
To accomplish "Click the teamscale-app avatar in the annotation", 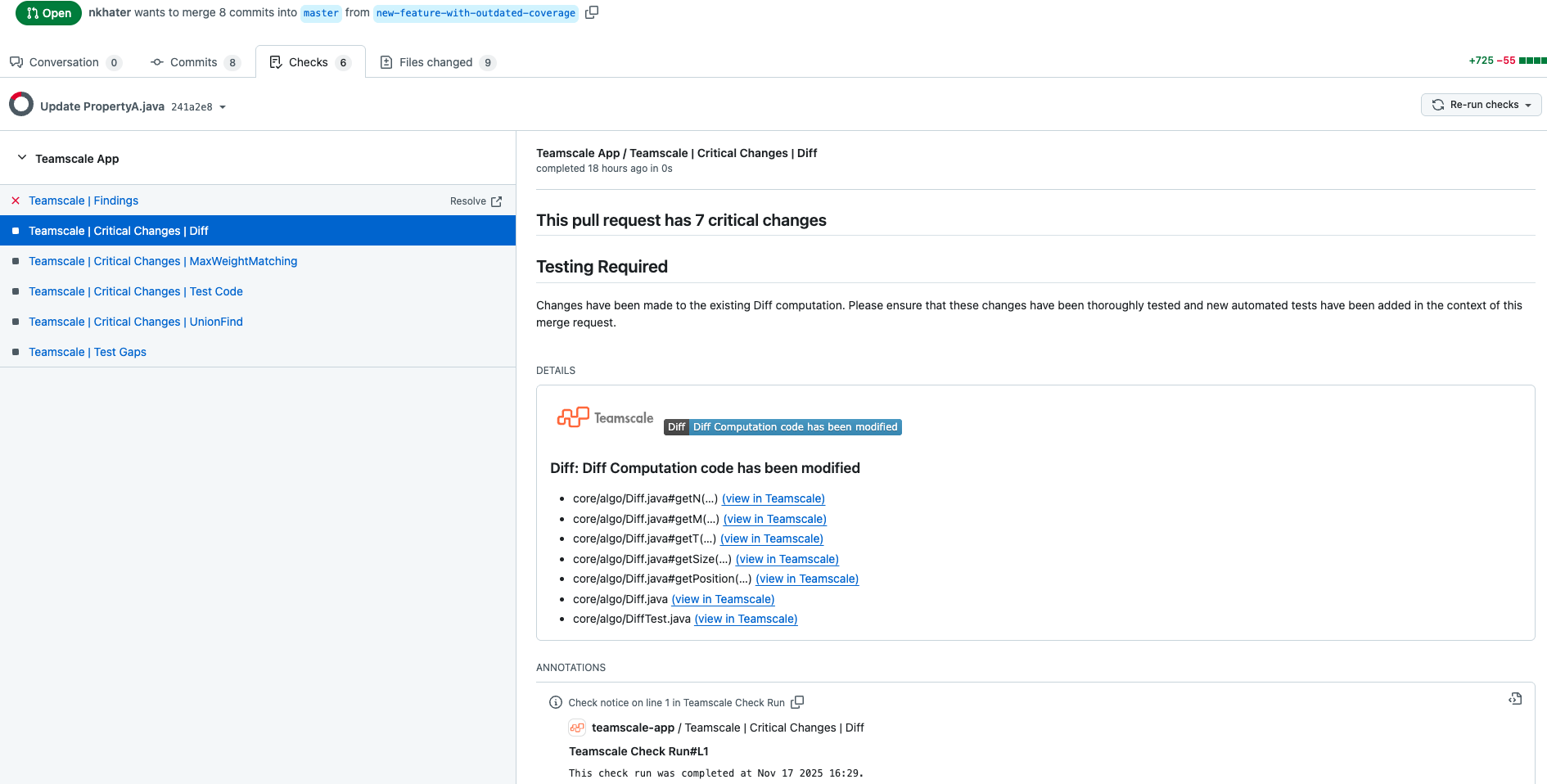I will (578, 728).
